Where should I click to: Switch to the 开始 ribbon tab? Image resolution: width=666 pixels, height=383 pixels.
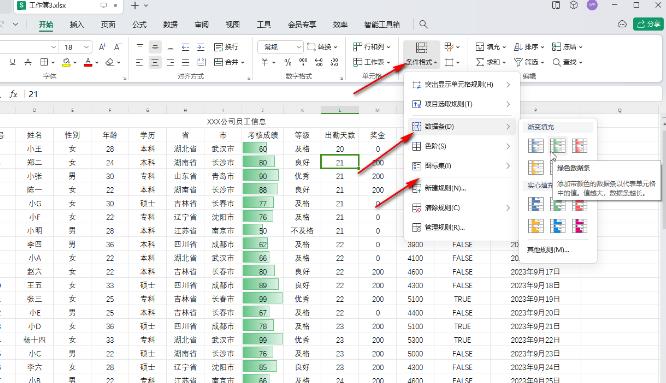46,25
